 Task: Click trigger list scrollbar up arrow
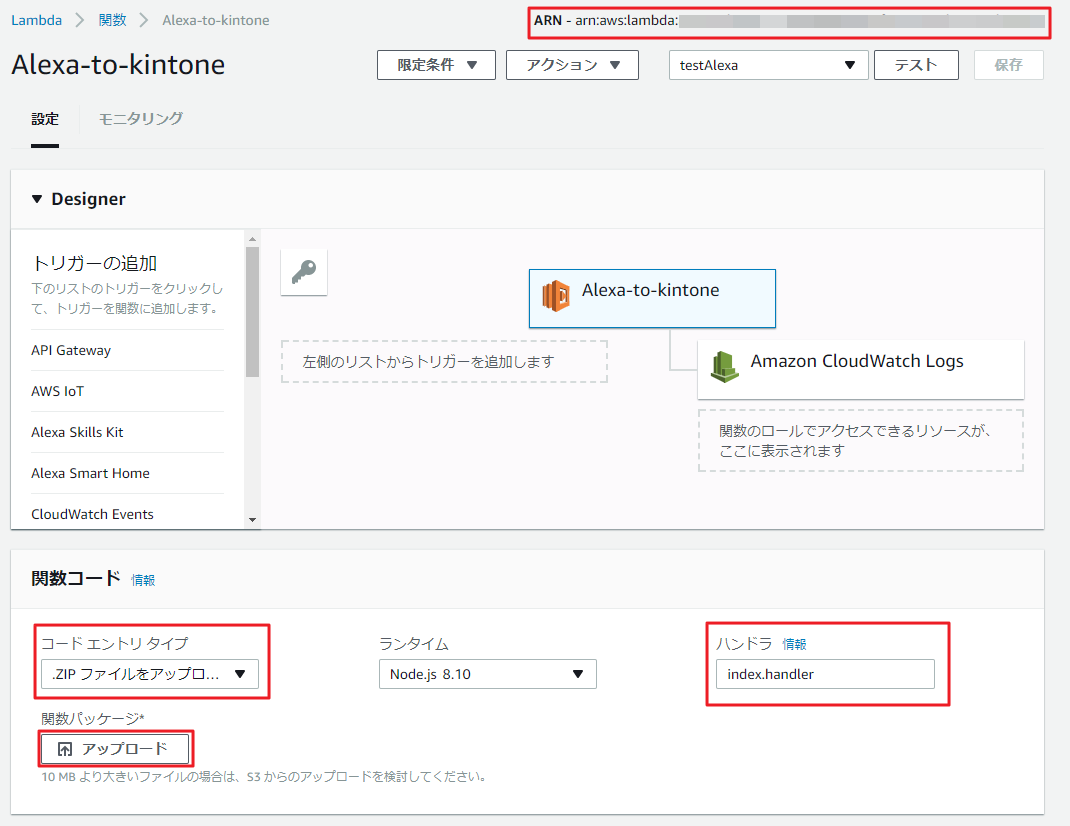point(252,239)
